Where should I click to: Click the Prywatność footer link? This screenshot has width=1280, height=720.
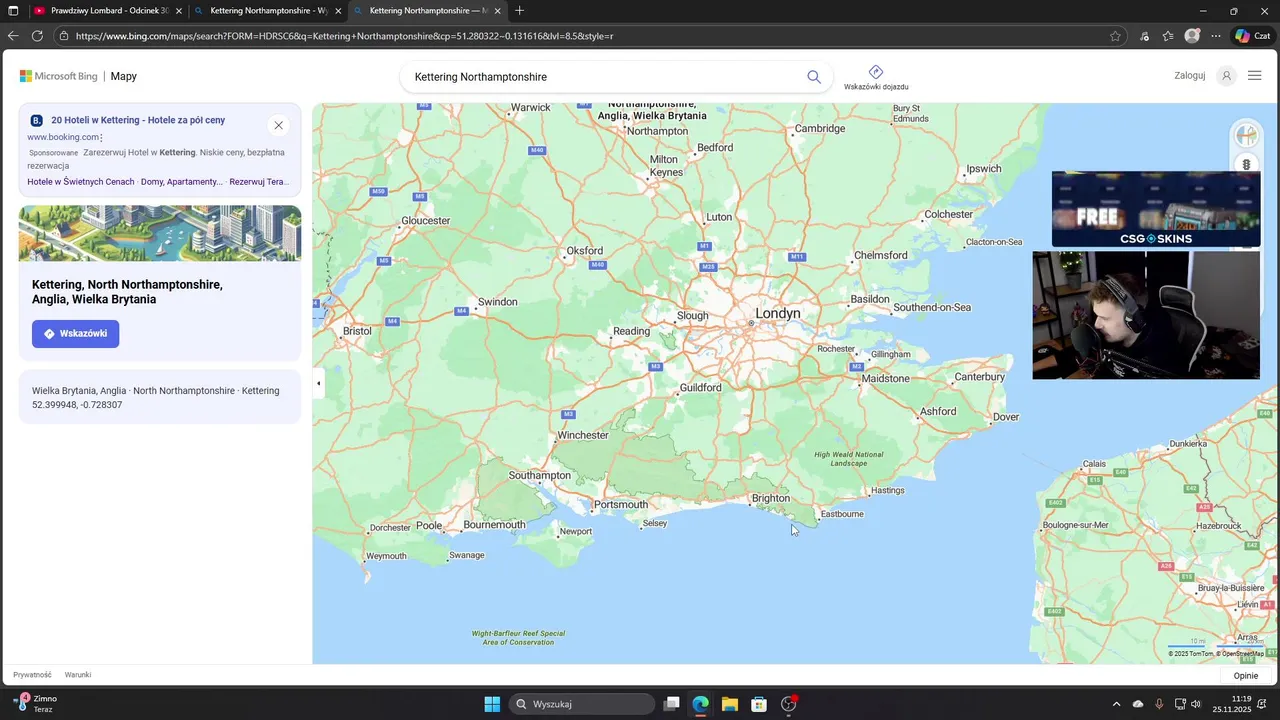point(32,675)
